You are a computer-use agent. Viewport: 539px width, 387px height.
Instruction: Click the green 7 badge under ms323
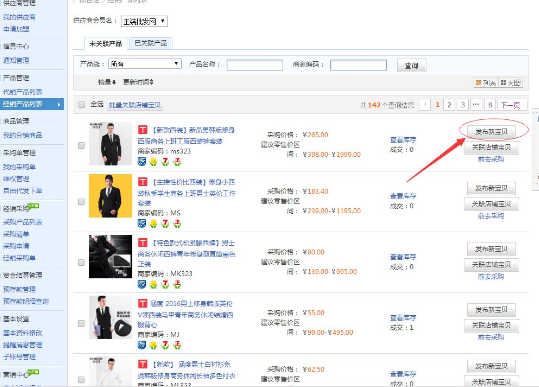(x=165, y=161)
